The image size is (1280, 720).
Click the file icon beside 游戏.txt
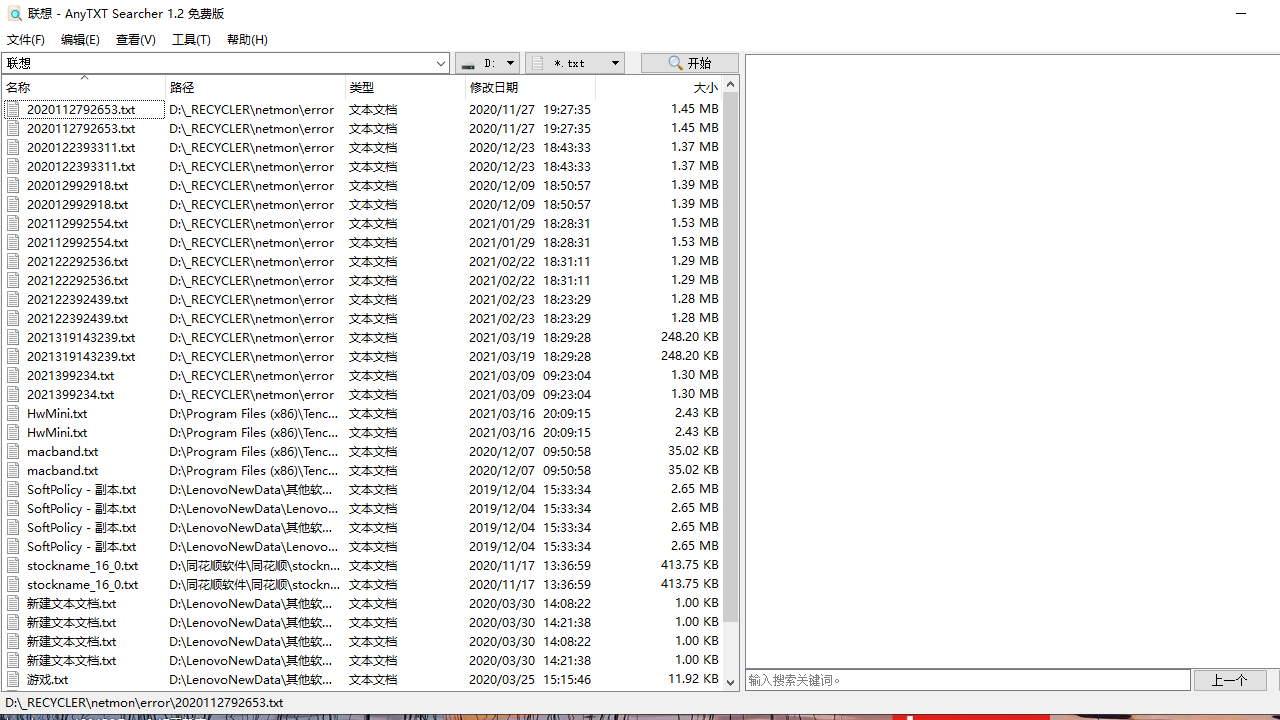12,679
